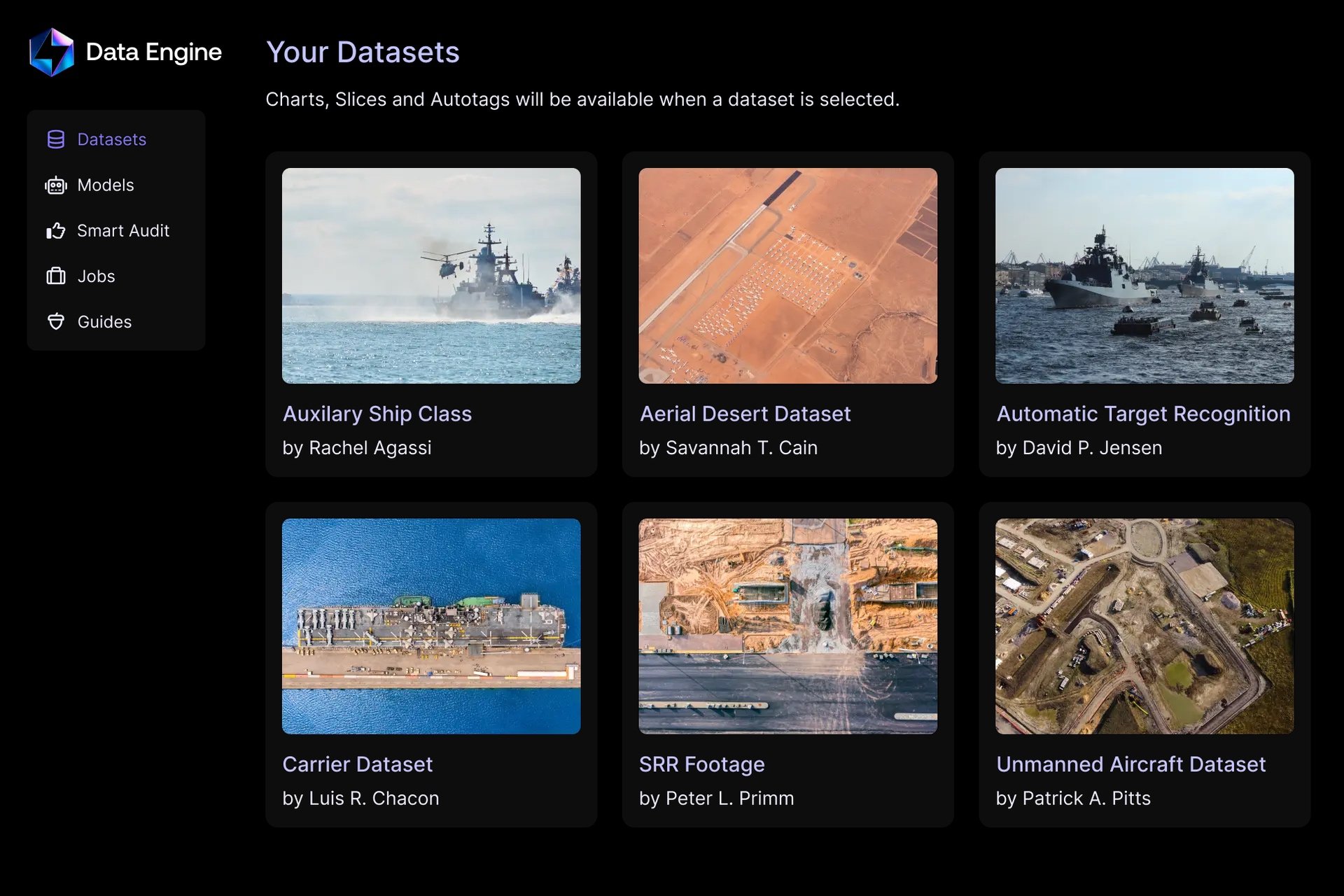Click the warship thumbnail of Auxilary Ship Class
Image resolution: width=1344 pixels, height=896 pixels.
coord(430,276)
